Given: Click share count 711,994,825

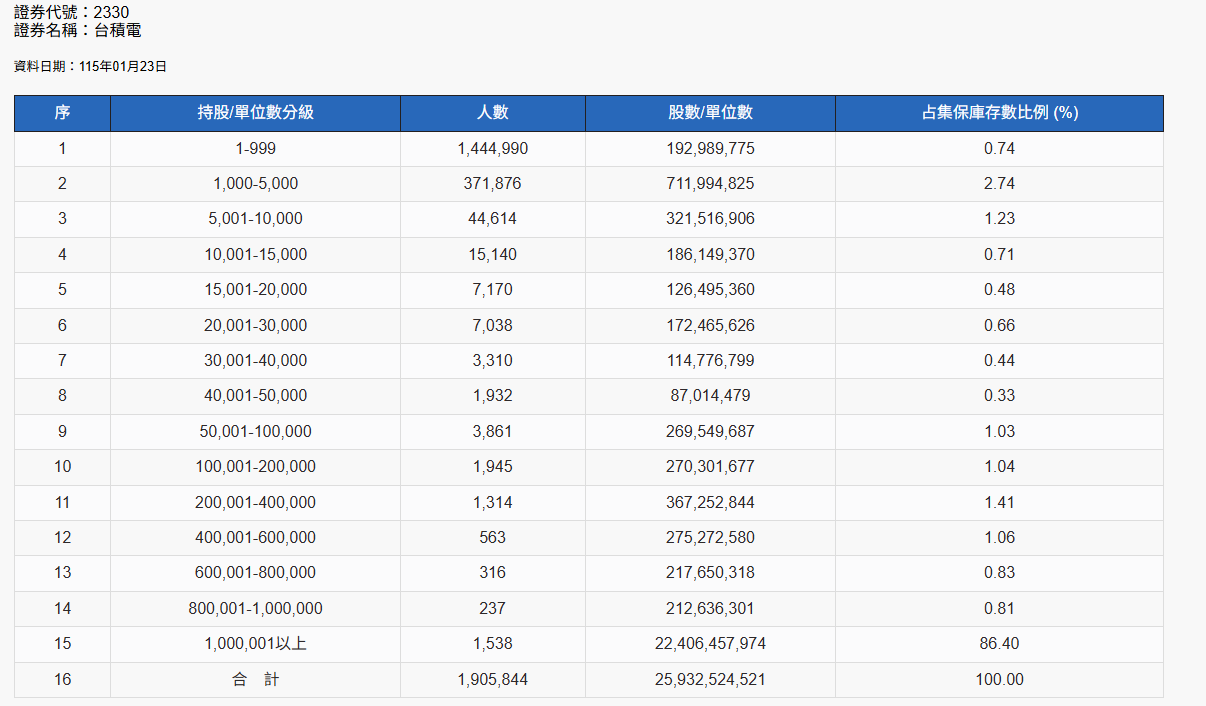Looking at the screenshot, I should tap(710, 184).
